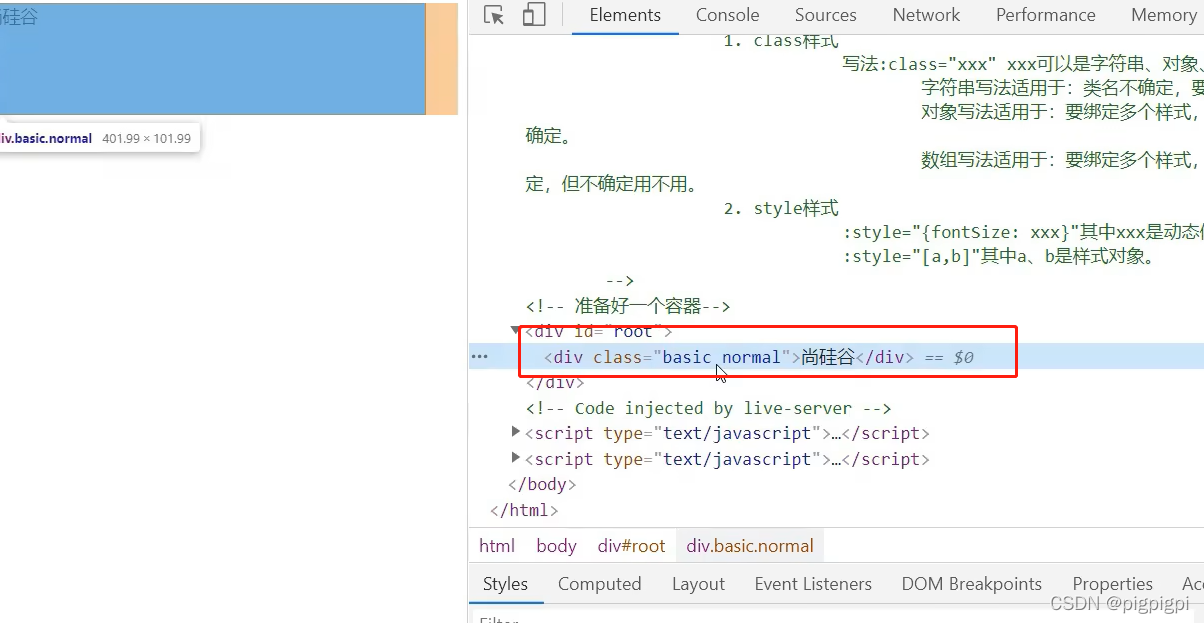Screen dimensions: 1204x623
Task: Select the closing html tag line
Action: [524, 510]
